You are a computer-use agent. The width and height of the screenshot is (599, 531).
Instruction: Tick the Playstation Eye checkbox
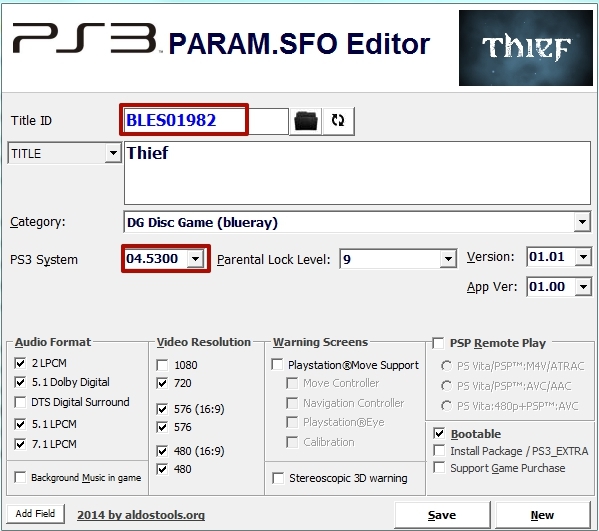coord(292,422)
